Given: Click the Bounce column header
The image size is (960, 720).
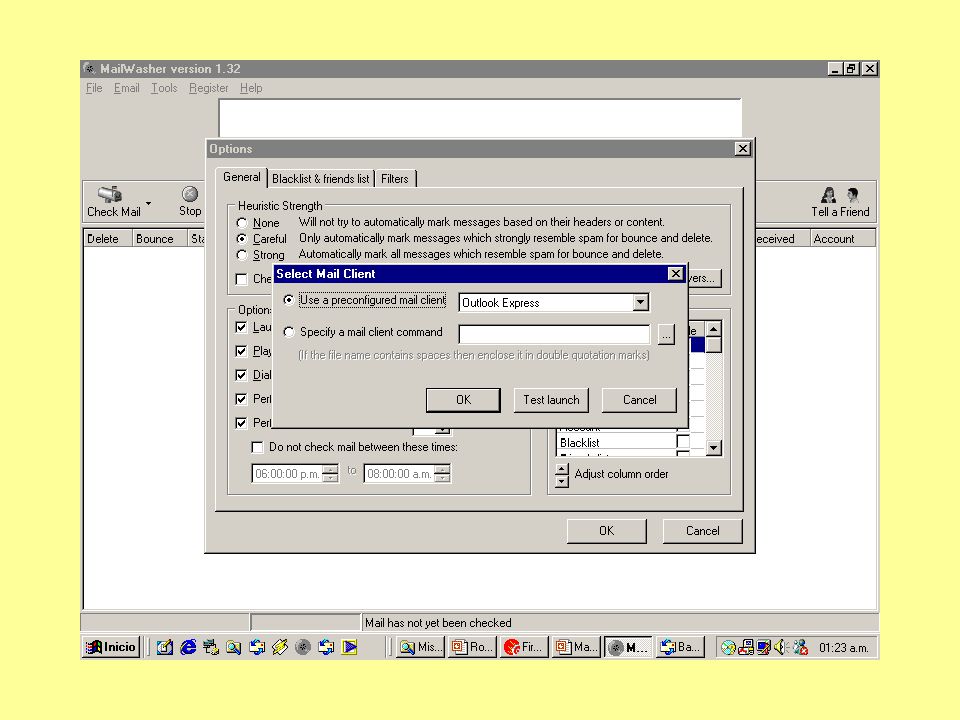Looking at the screenshot, I should pyautogui.click(x=159, y=239).
